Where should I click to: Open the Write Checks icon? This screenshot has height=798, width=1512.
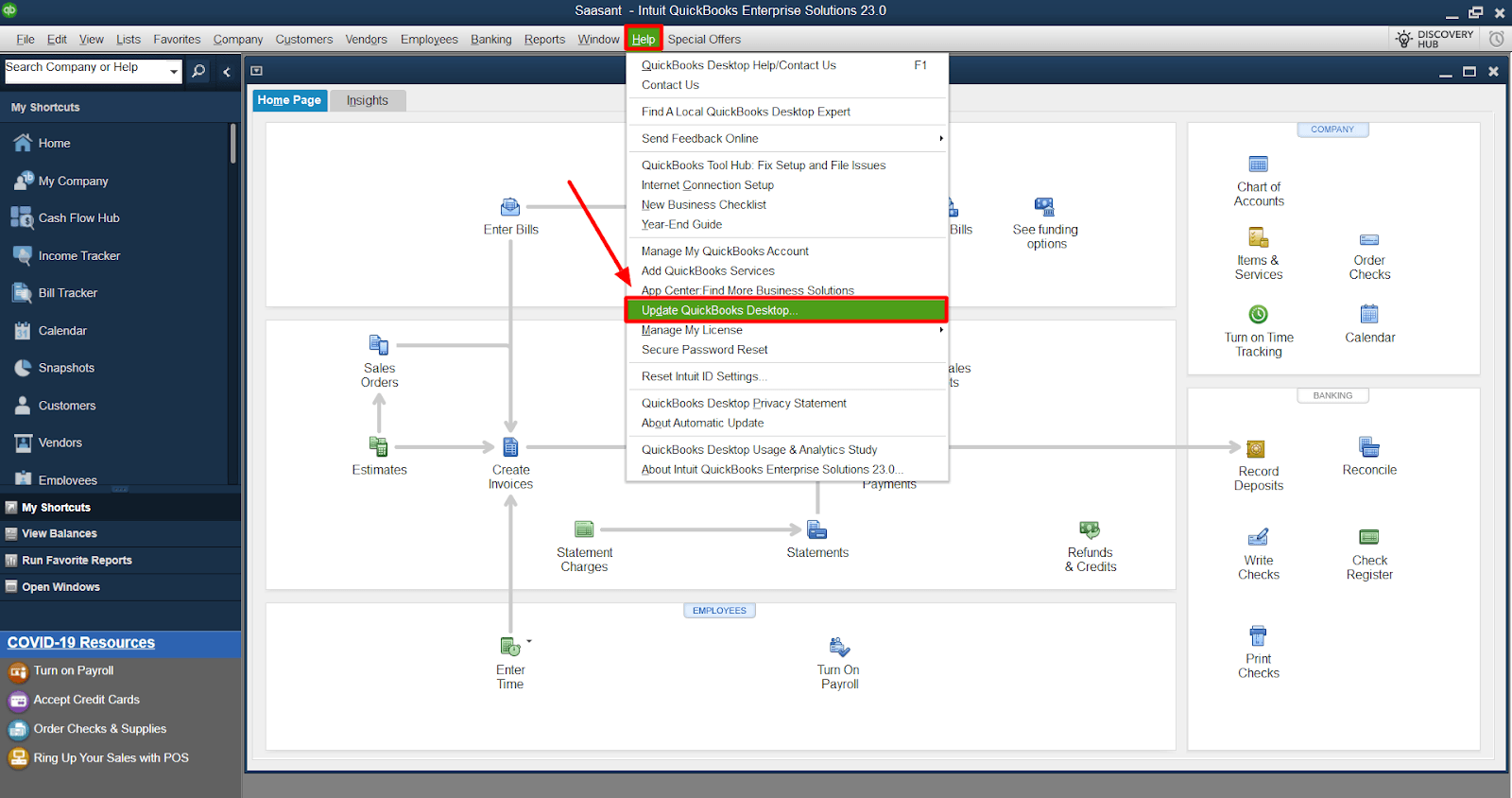[1259, 537]
